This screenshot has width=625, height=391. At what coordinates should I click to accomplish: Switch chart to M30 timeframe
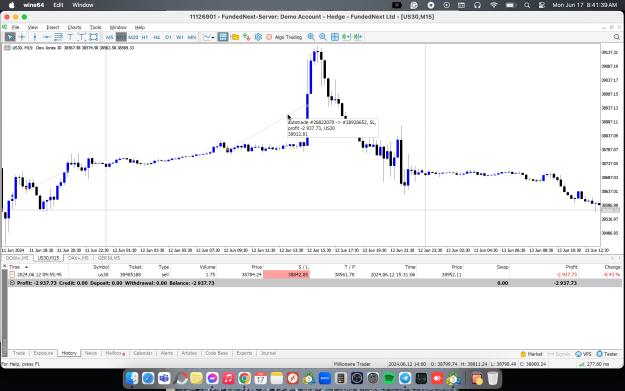(x=133, y=37)
